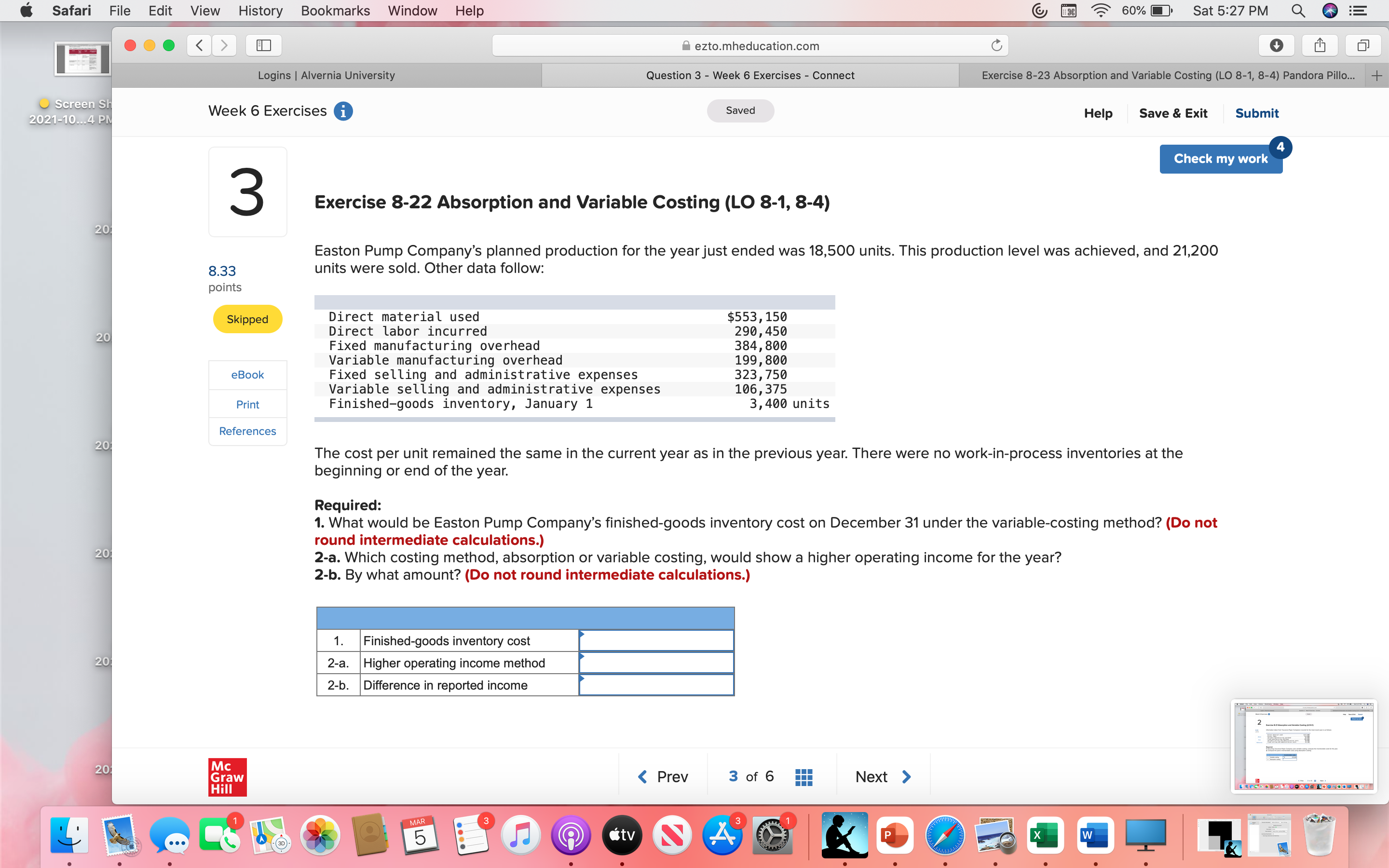Open the References link
Viewport: 1389px width, 868px height.
247,431
